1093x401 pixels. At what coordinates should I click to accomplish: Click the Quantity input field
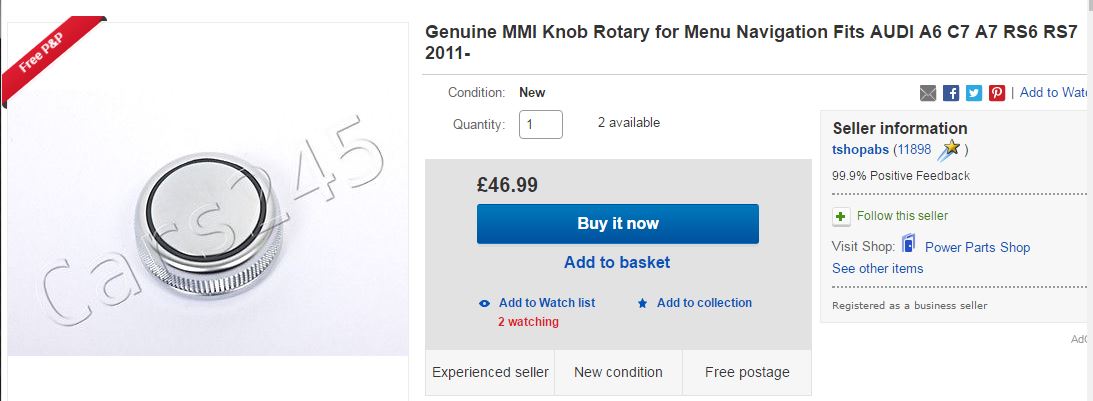point(541,124)
